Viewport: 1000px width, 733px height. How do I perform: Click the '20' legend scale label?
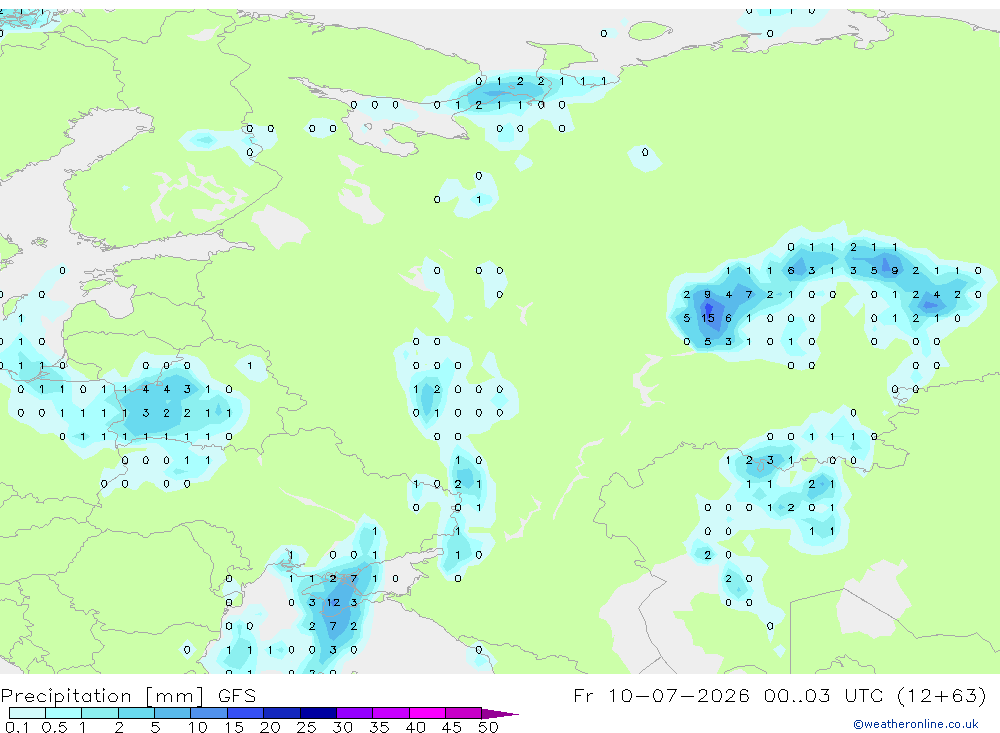point(270,727)
